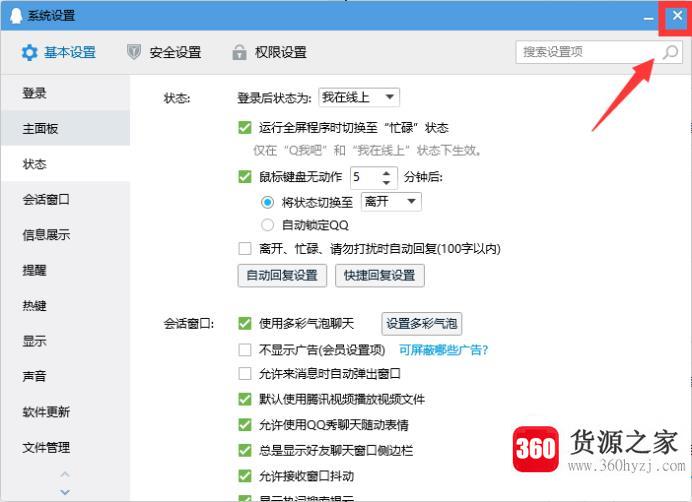The image size is (692, 502).
Task: Click the 搜索设置项 search field
Action: click(599, 52)
